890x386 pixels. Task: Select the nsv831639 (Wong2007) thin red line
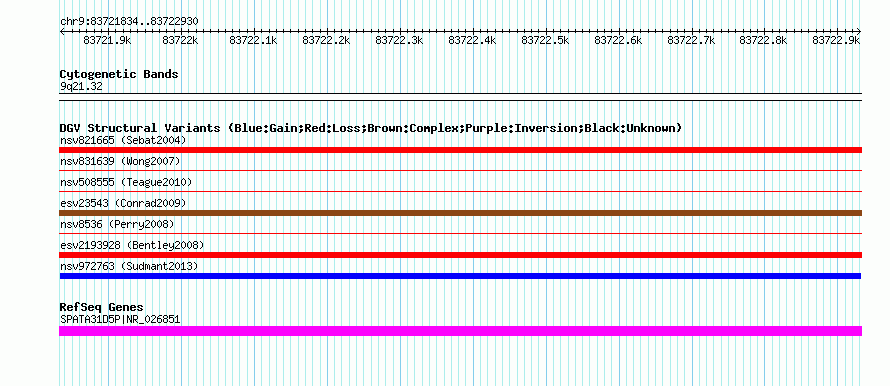click(460, 170)
